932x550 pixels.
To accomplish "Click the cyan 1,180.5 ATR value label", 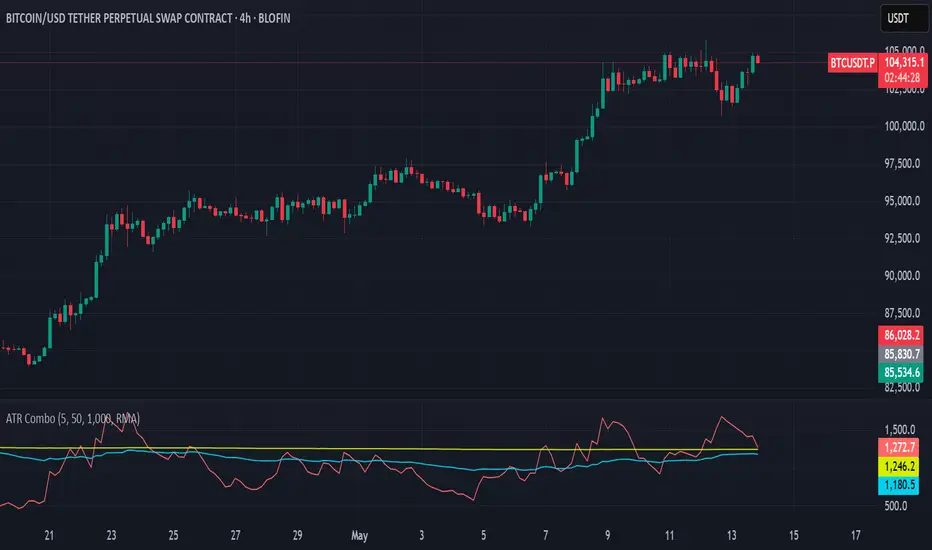I will click(x=899, y=485).
